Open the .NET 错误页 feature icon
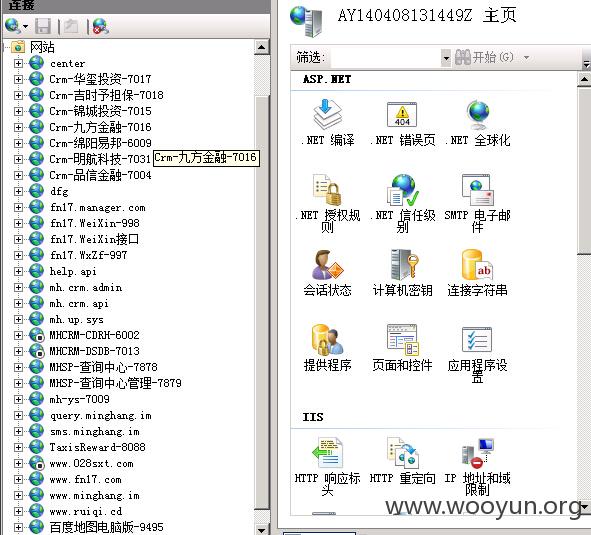Viewport: 591px width, 535px height. coord(402,114)
